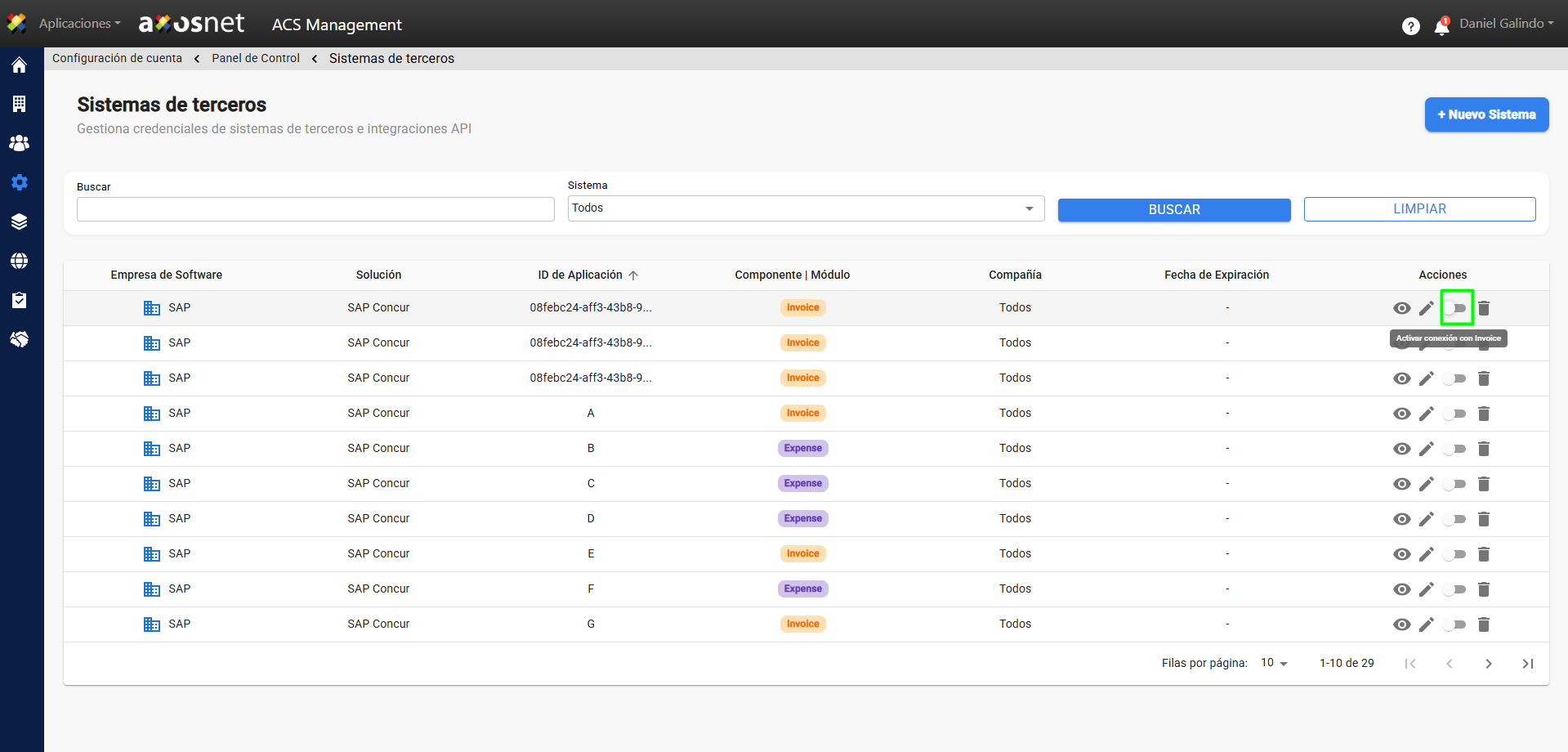Open the Aplicaciones menu
The image size is (1568, 752).
(78, 24)
